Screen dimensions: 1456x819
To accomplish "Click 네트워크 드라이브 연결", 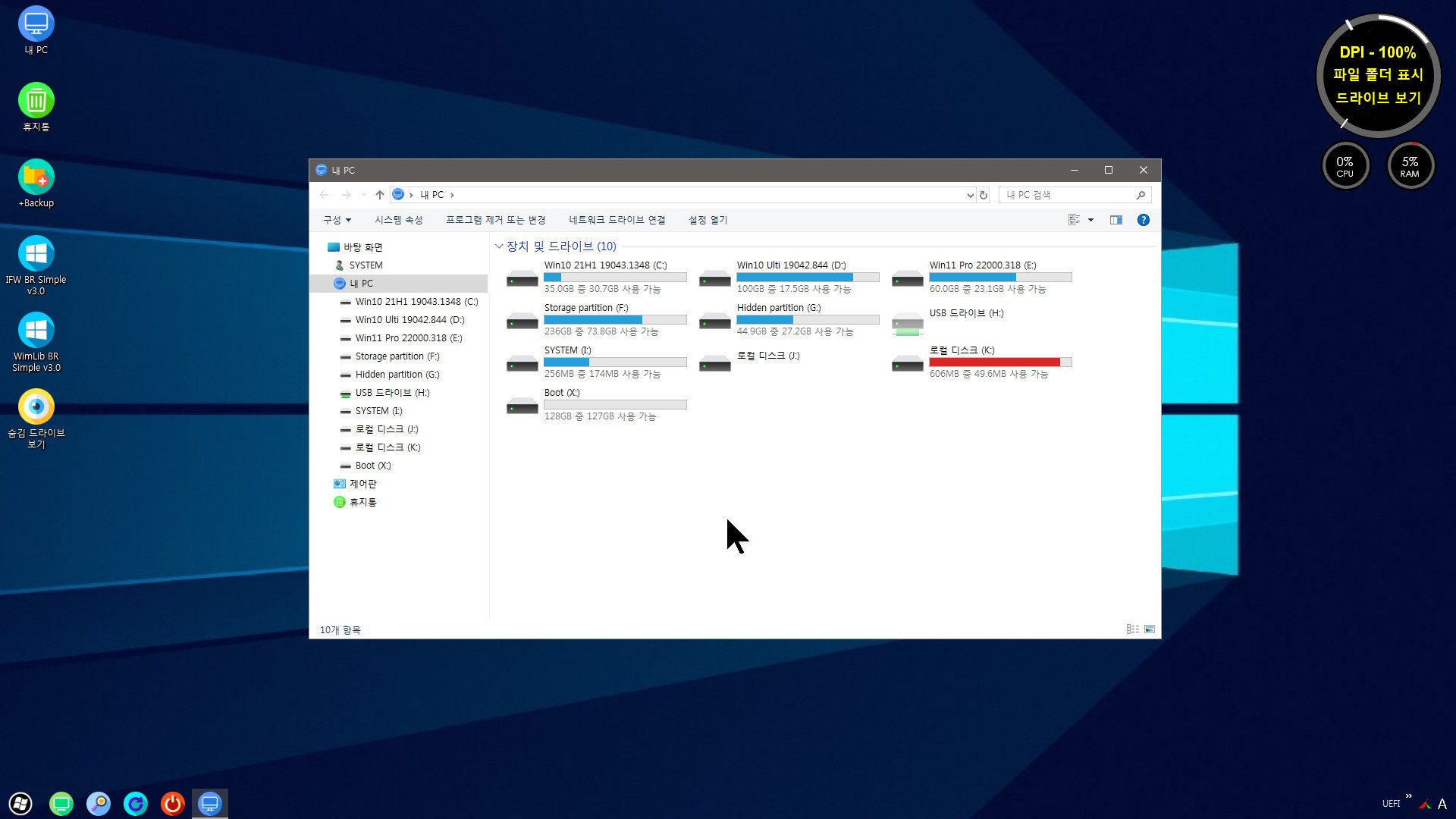I will [617, 220].
